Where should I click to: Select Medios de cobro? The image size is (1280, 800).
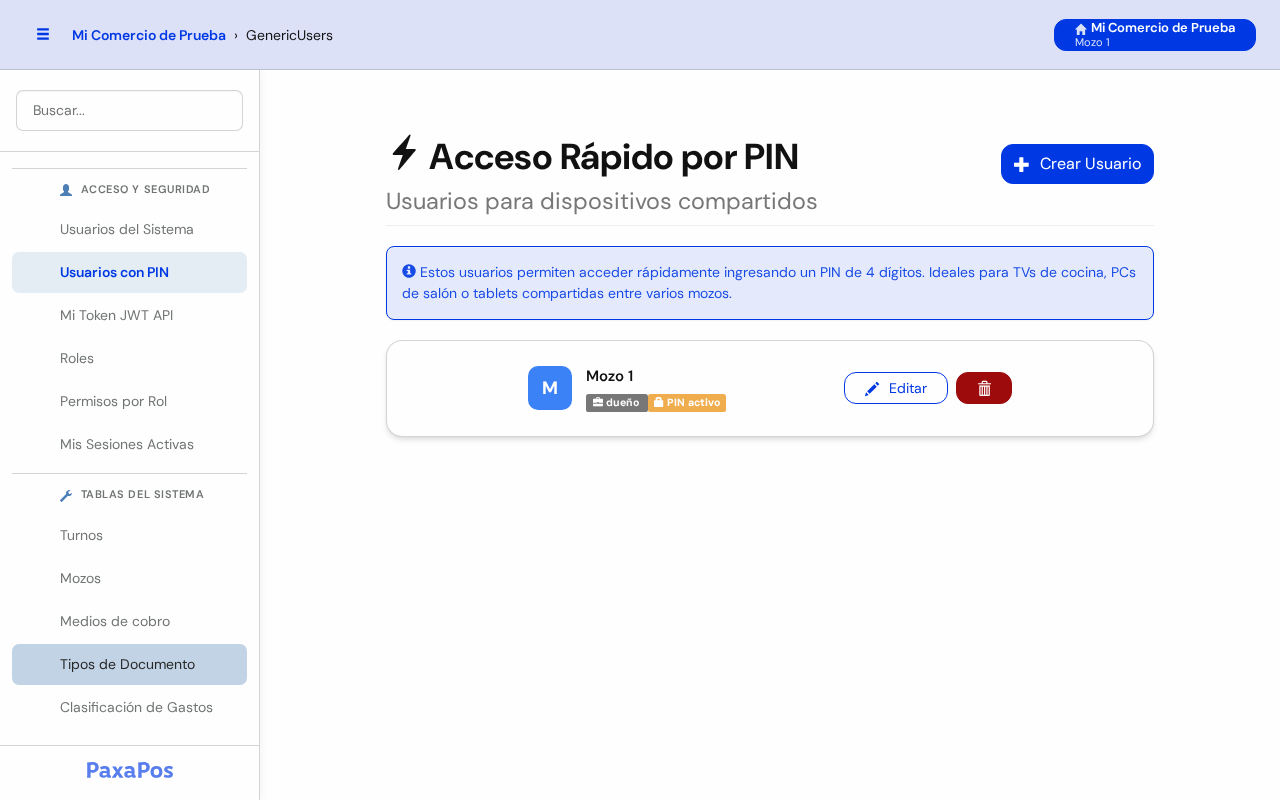[129, 621]
